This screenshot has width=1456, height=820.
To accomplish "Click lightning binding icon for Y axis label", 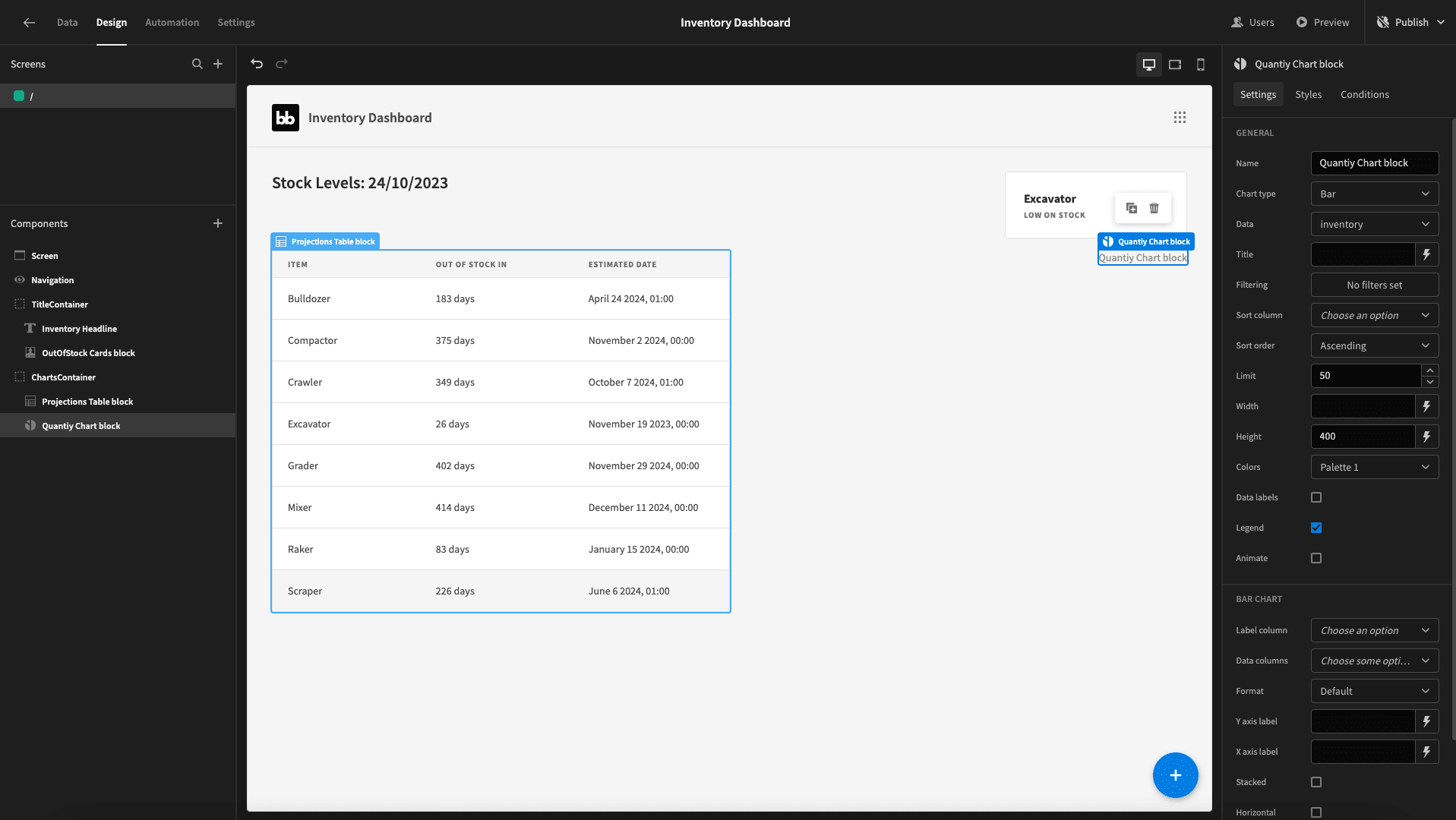I will click(x=1427, y=721).
